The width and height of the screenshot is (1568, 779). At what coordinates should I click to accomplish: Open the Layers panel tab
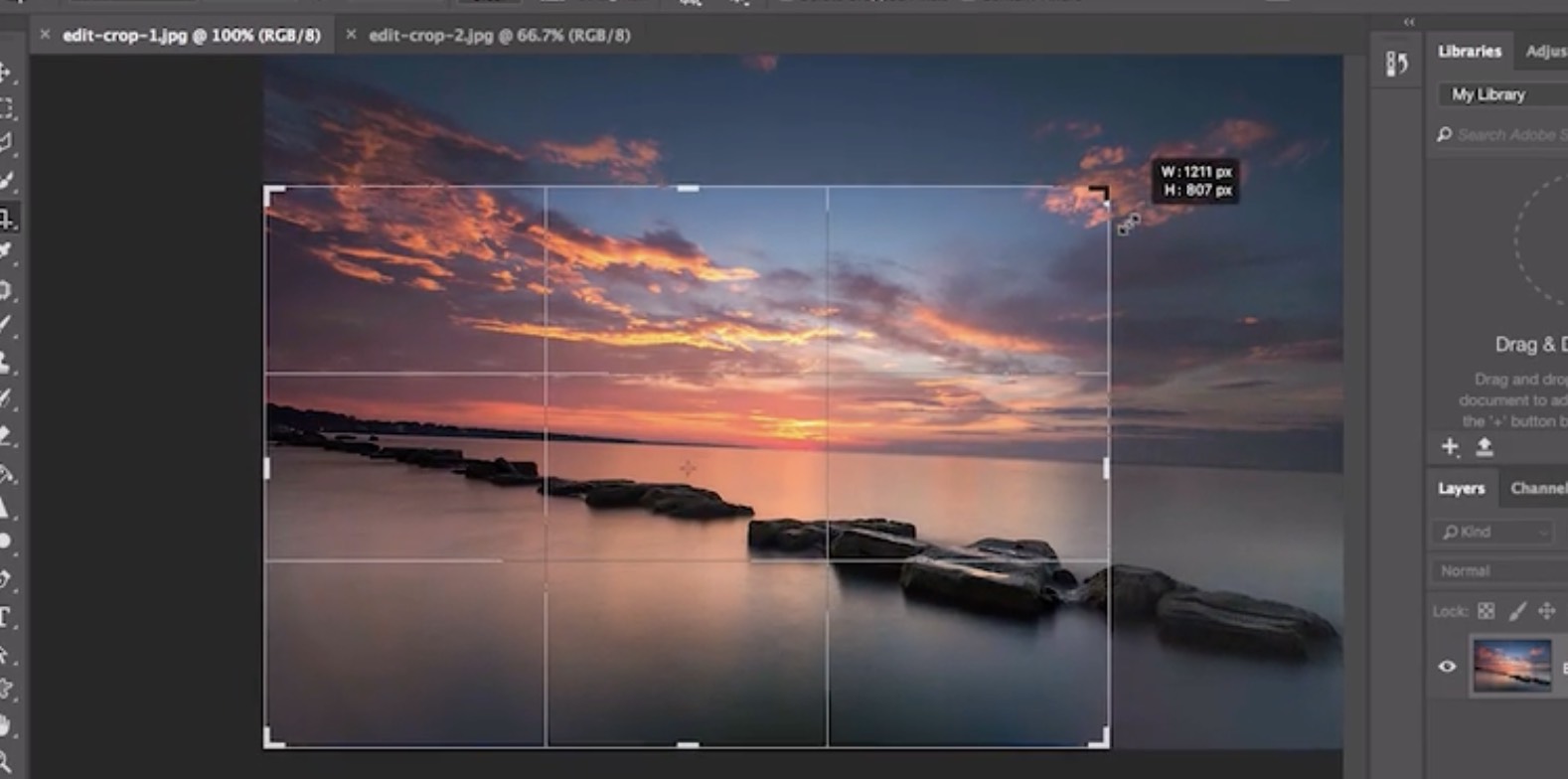1461,488
